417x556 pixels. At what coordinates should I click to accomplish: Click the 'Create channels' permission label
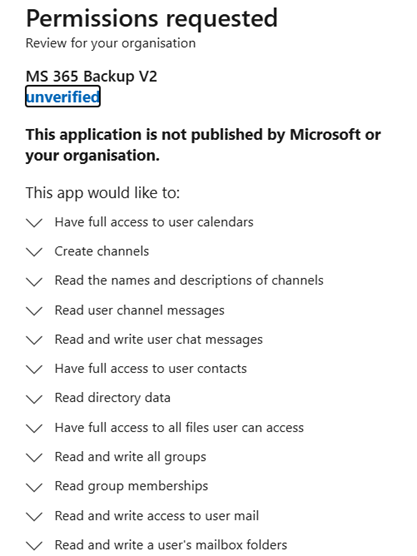click(x=102, y=251)
